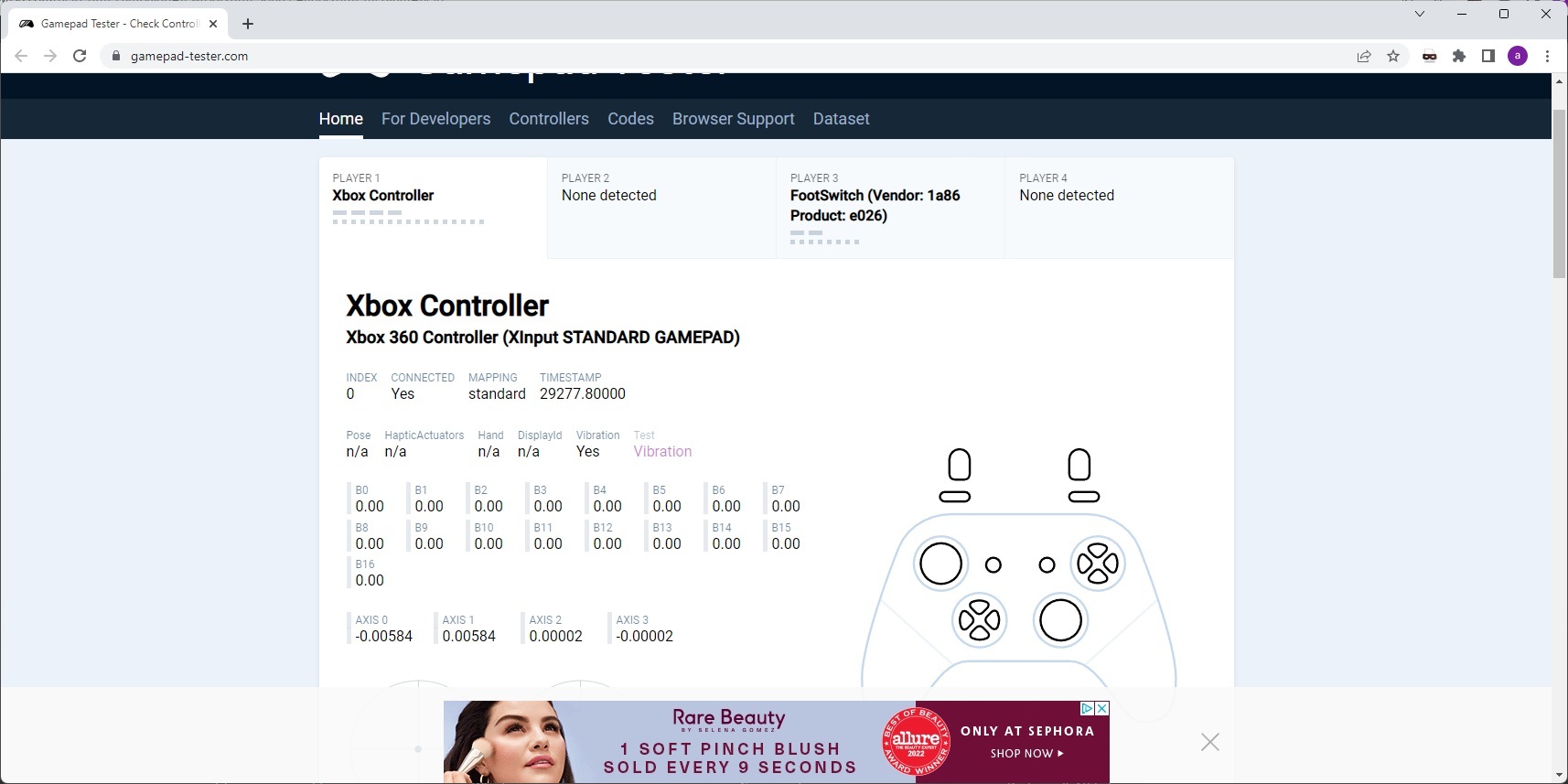This screenshot has height=784, width=1568.
Task: Open the purple profile avatar
Action: (1518, 56)
